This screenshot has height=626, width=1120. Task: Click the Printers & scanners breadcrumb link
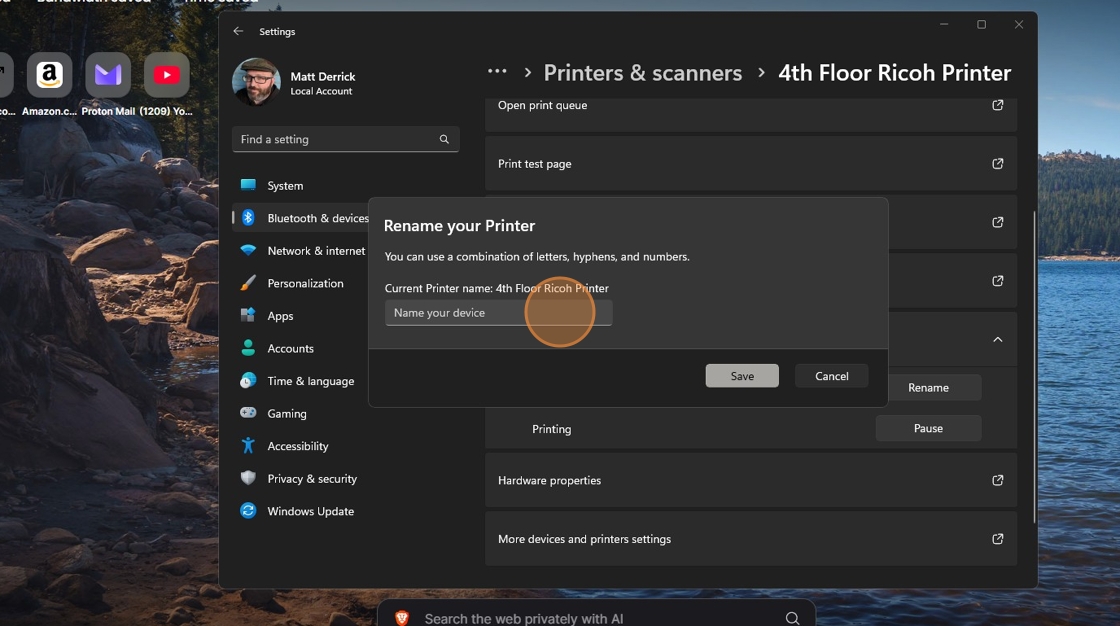pos(642,73)
